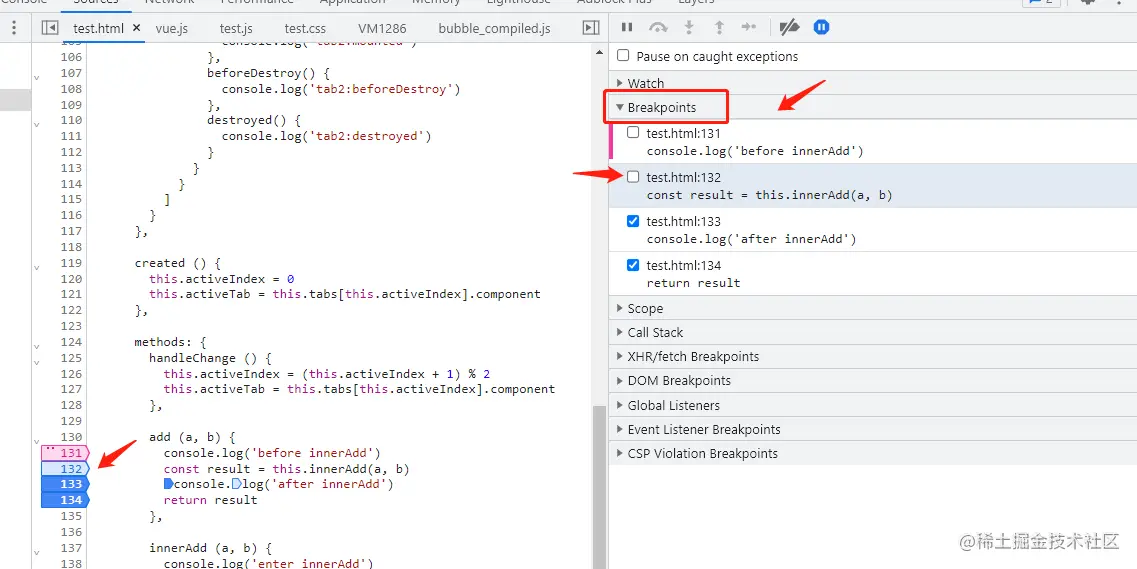1137x569 pixels.
Task: Open the test.js file tab
Action: (236, 28)
